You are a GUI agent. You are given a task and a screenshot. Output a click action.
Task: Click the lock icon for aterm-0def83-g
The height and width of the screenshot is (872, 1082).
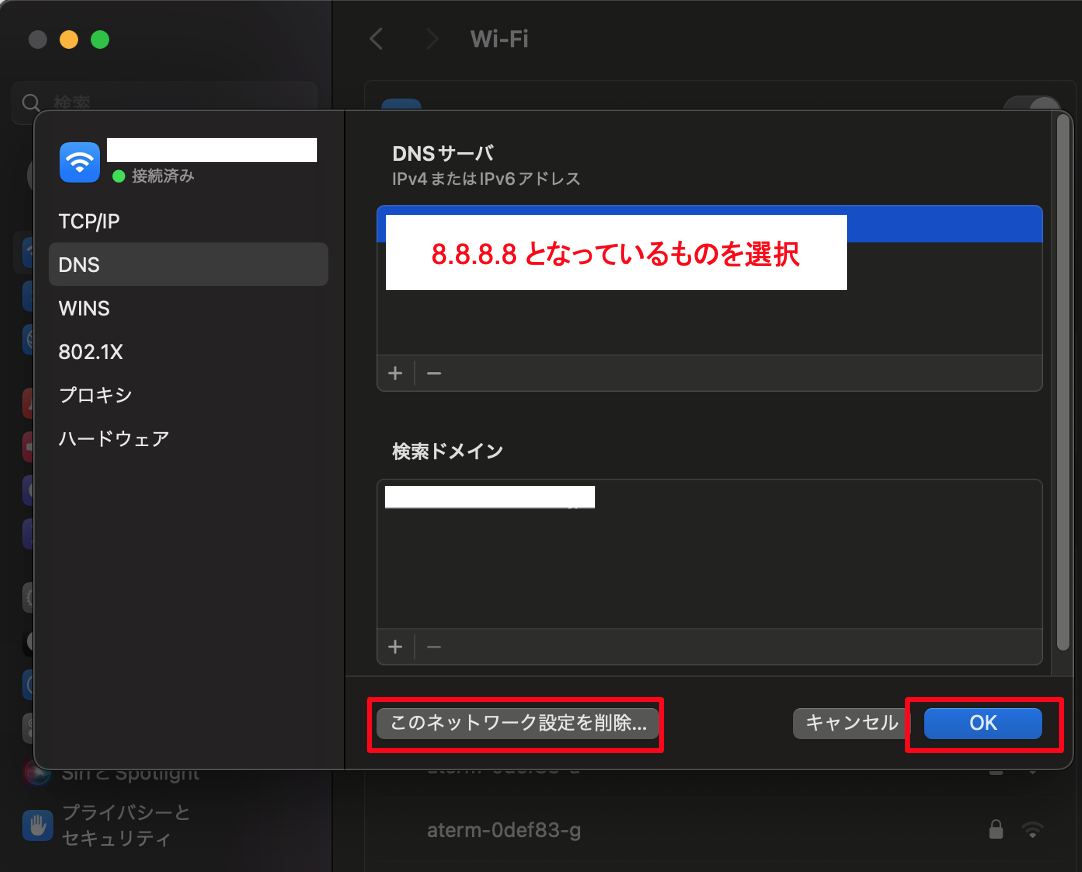click(x=995, y=829)
